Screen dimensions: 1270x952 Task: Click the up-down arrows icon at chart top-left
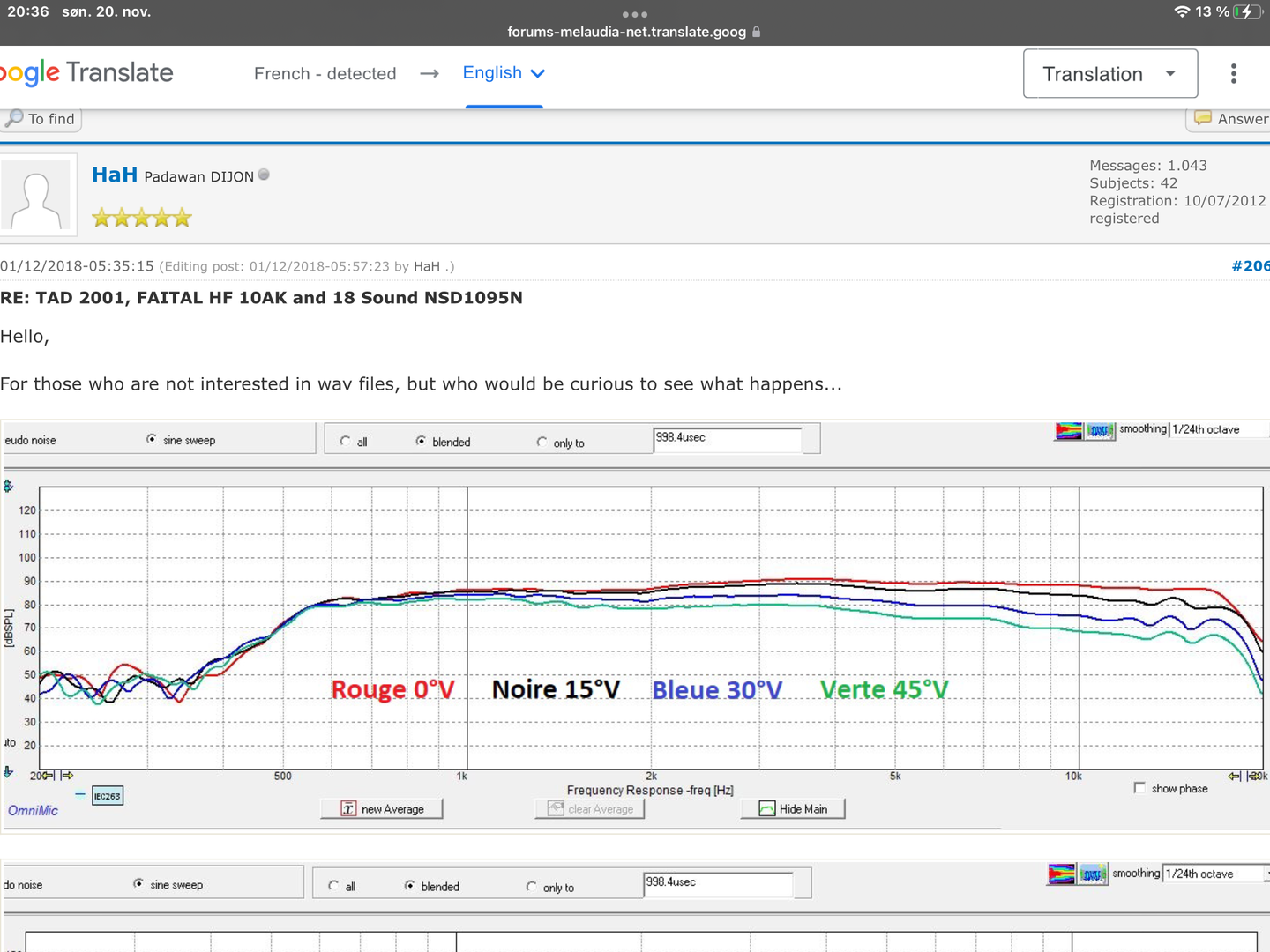pyautogui.click(x=8, y=487)
